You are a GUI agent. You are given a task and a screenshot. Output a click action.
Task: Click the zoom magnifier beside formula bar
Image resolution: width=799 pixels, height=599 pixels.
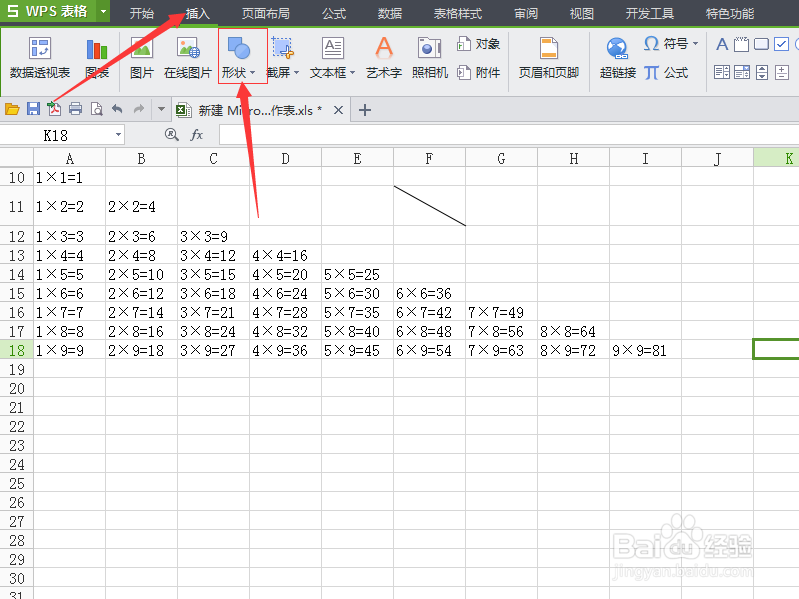click(172, 134)
